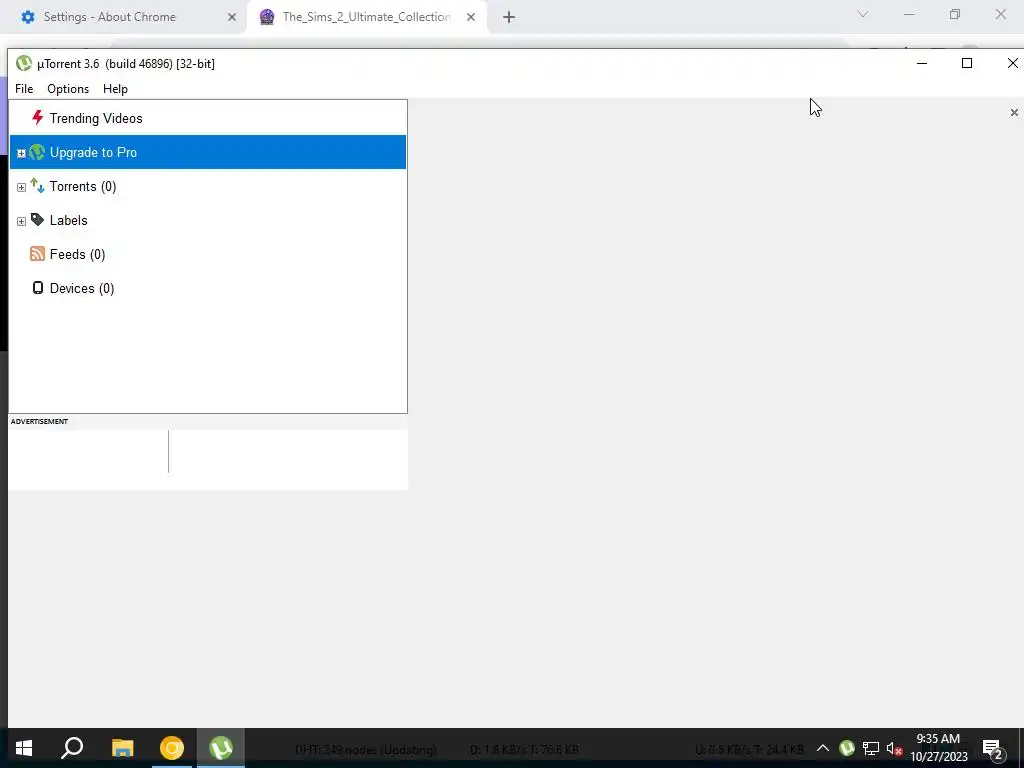
Task: Maximize the uTorrent window
Action: click(967, 63)
